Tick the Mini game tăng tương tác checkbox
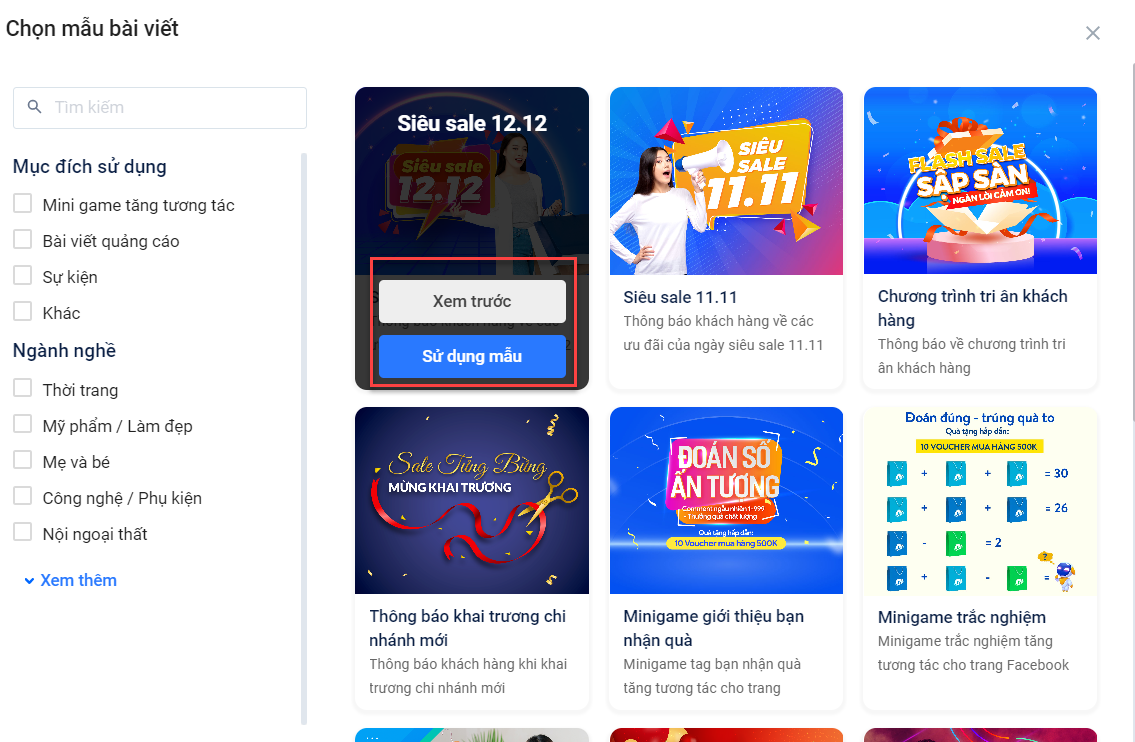The image size is (1135, 742). coord(23,204)
